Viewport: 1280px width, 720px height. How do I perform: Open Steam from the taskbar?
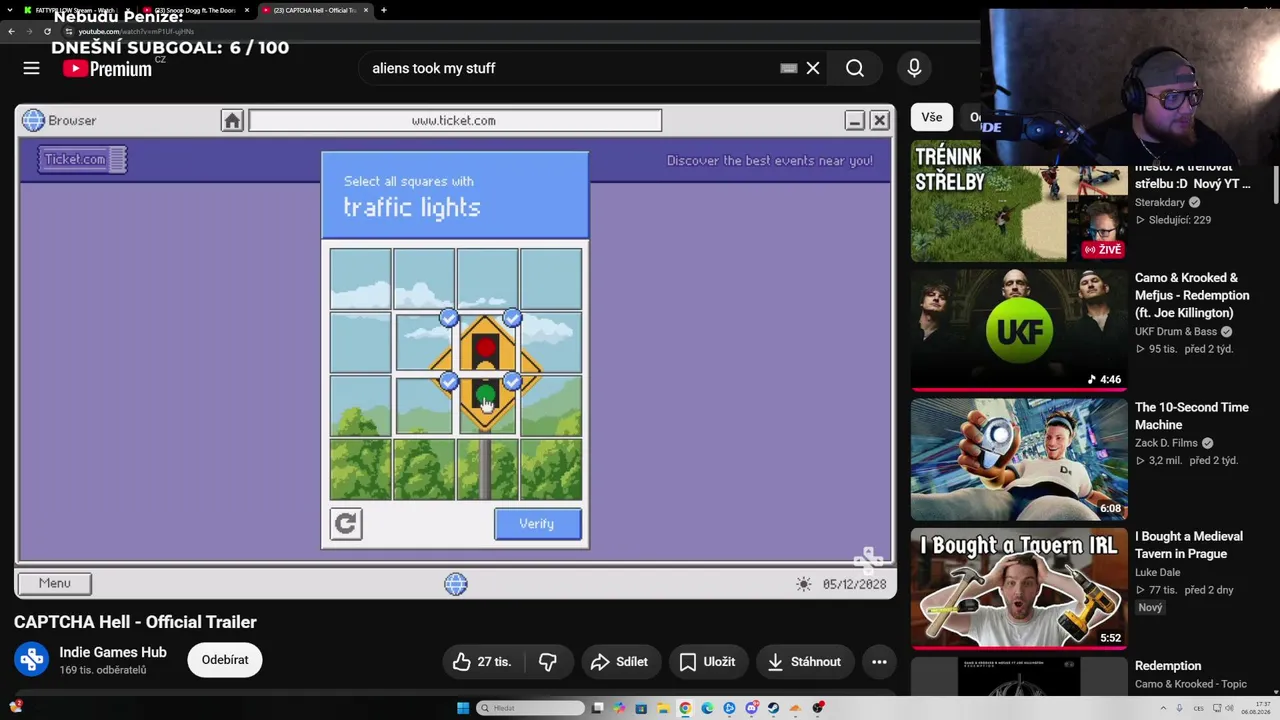[773, 708]
